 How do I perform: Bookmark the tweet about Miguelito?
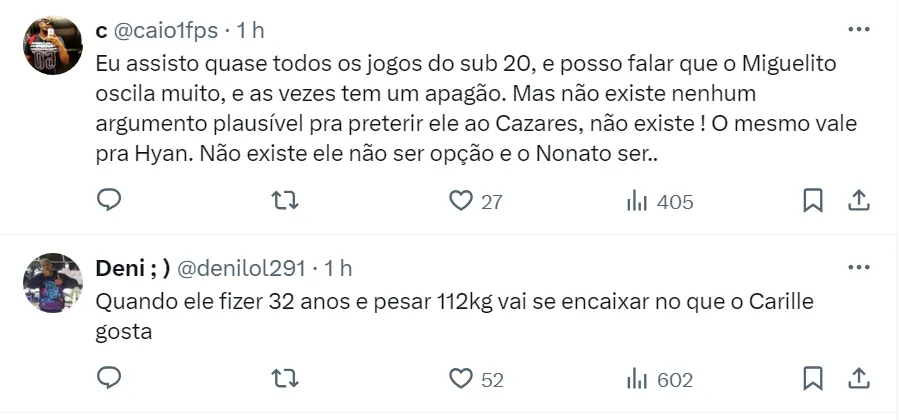tap(813, 201)
